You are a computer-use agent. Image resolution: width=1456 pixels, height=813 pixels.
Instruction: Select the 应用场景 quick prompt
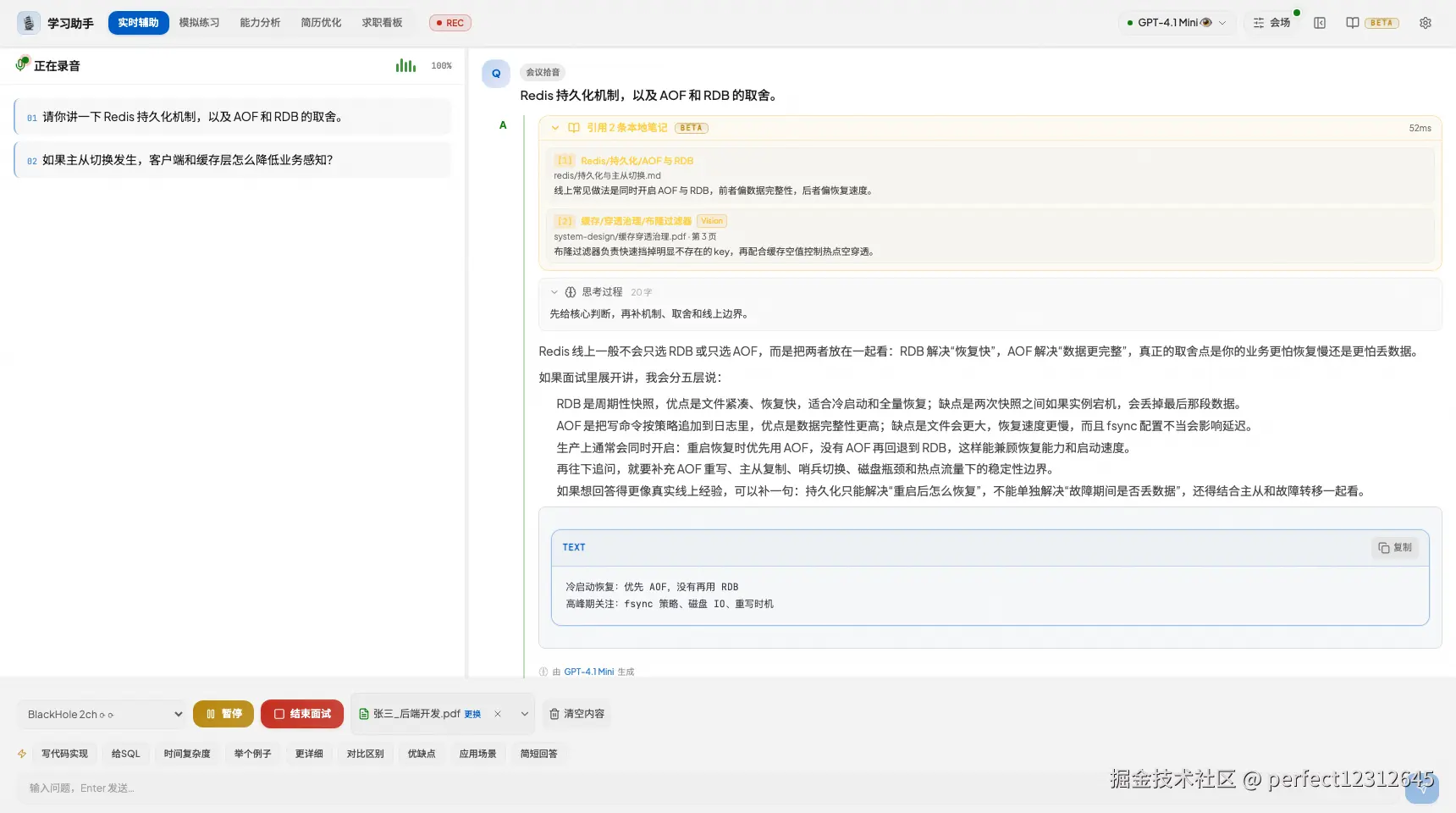point(478,754)
